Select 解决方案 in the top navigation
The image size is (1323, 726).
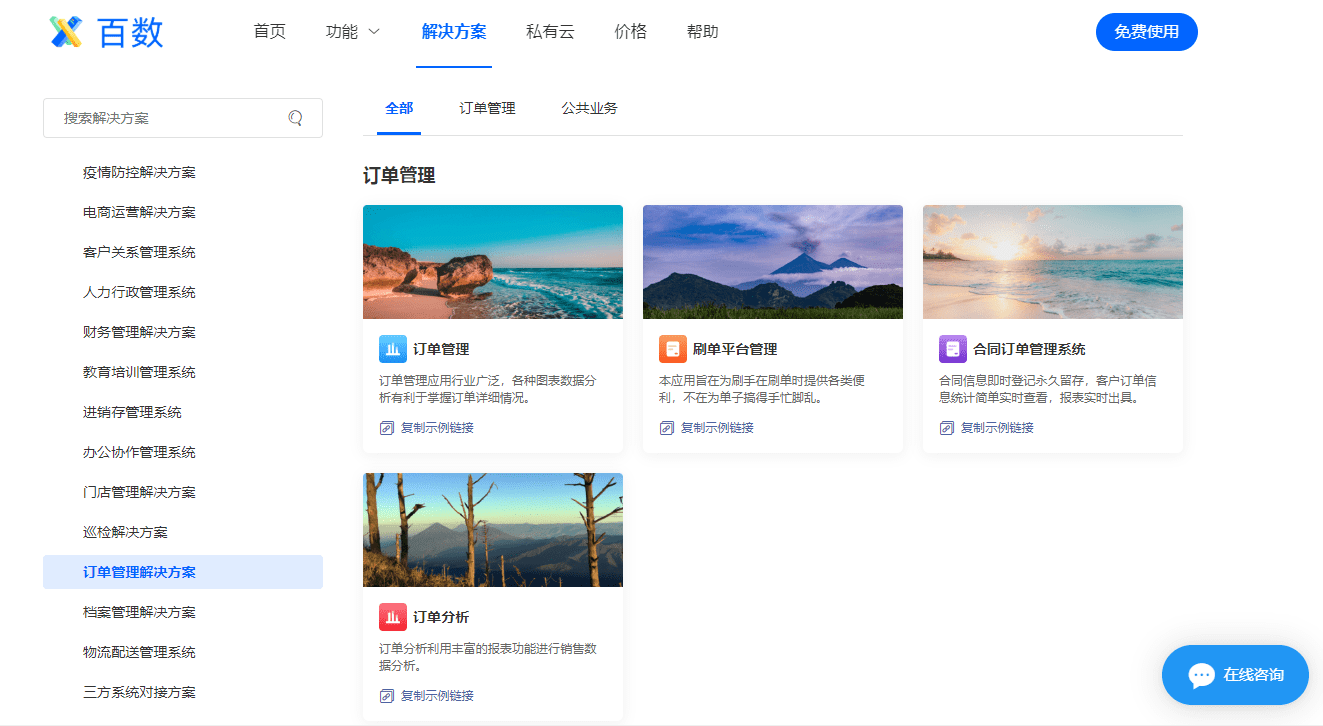tap(454, 32)
